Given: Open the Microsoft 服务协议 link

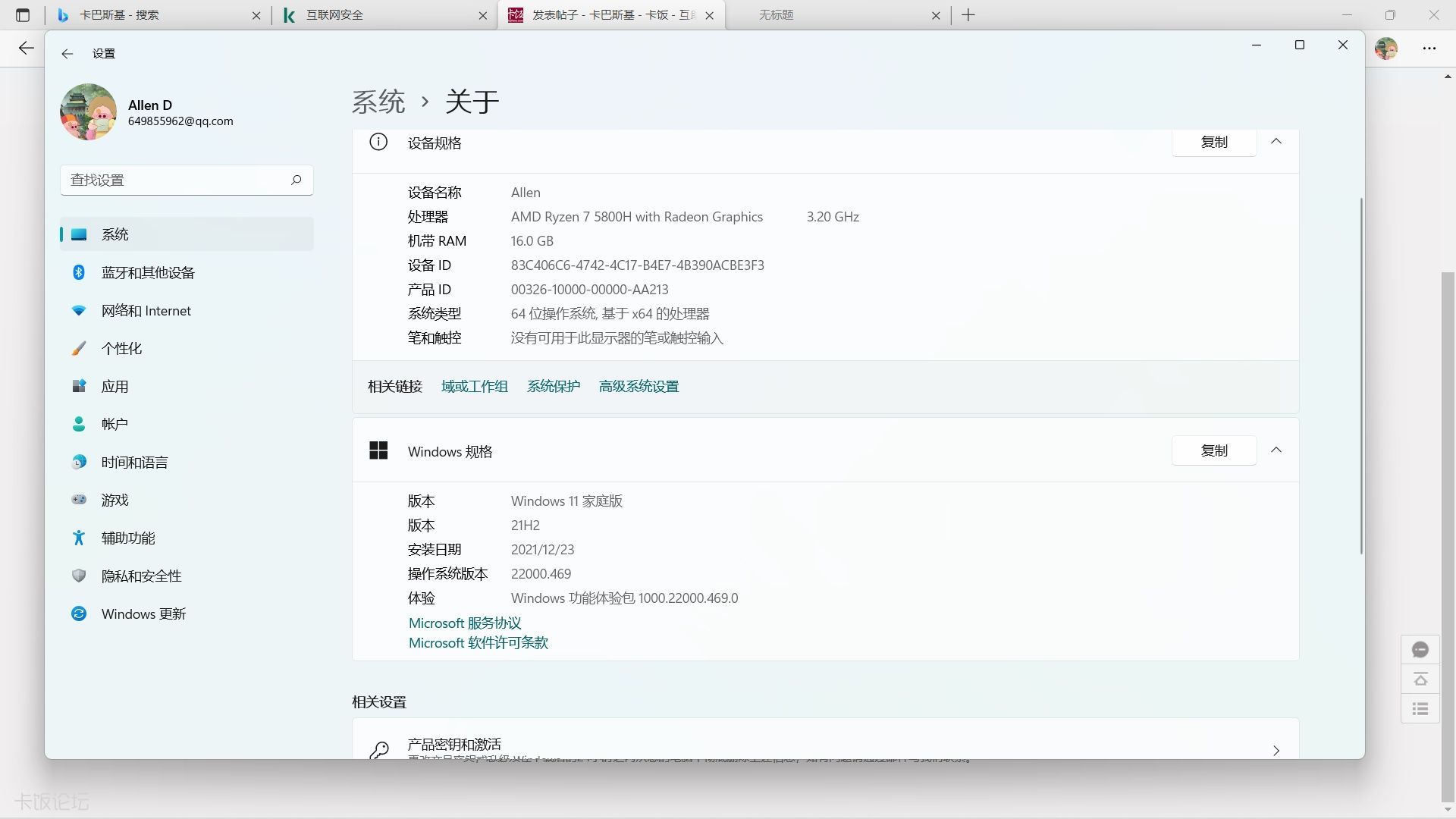Looking at the screenshot, I should click(x=465, y=623).
